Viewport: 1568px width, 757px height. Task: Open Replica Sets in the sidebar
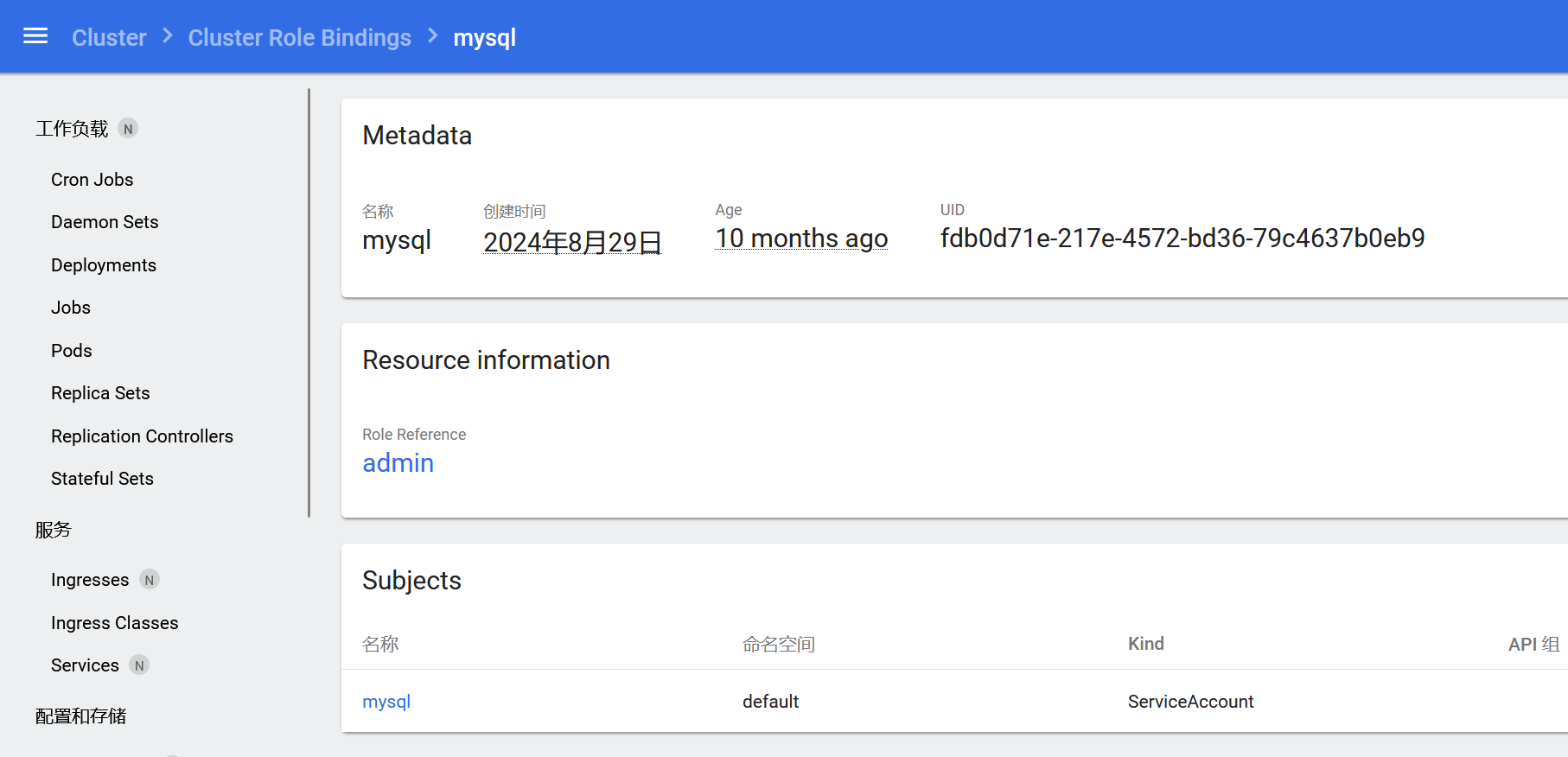(100, 393)
